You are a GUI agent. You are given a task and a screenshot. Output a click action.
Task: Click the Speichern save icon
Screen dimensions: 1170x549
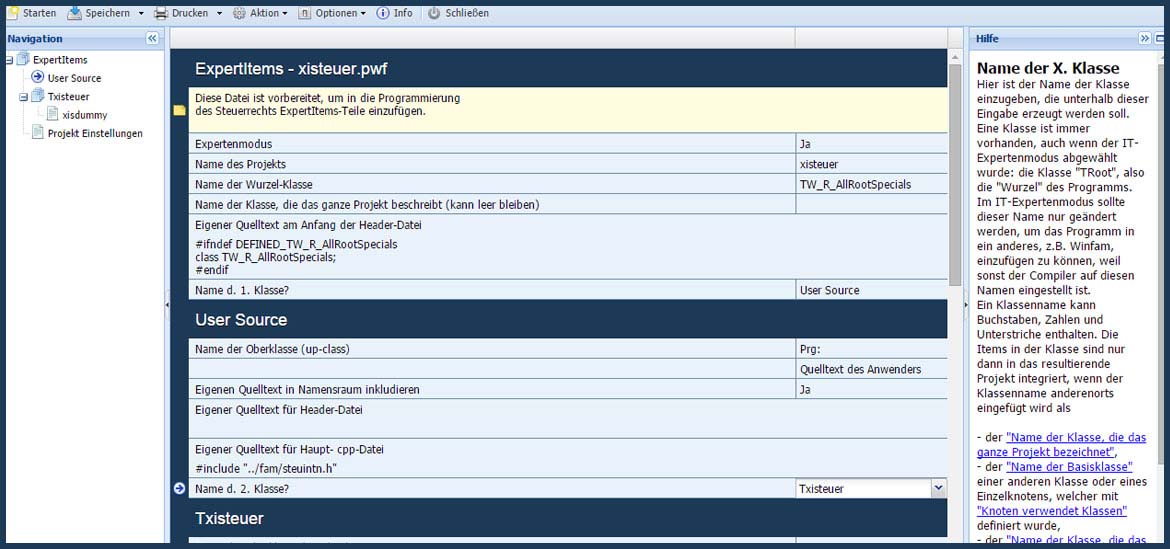tap(75, 13)
